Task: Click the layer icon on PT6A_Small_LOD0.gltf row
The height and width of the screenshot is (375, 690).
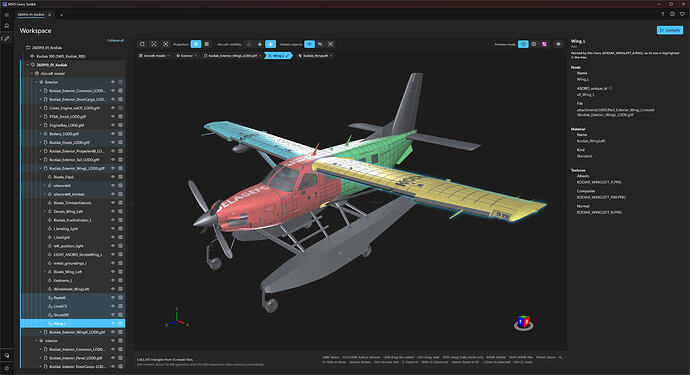Action: click(121, 117)
